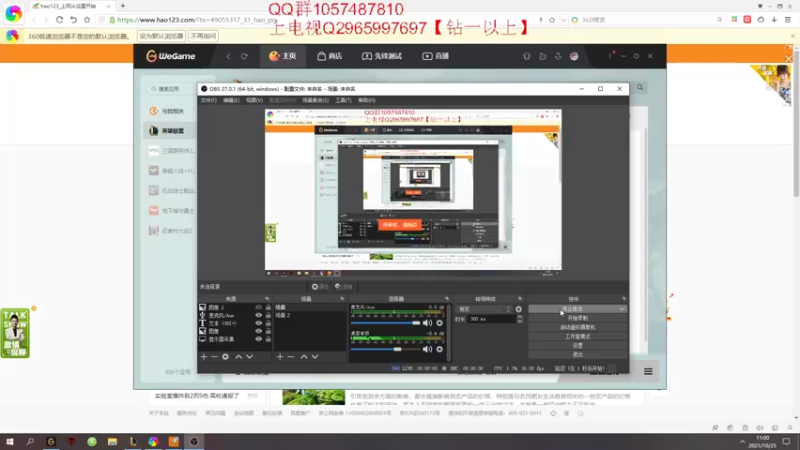
Task: Click duration stepper arrows
Action: pyautogui.click(x=519, y=319)
